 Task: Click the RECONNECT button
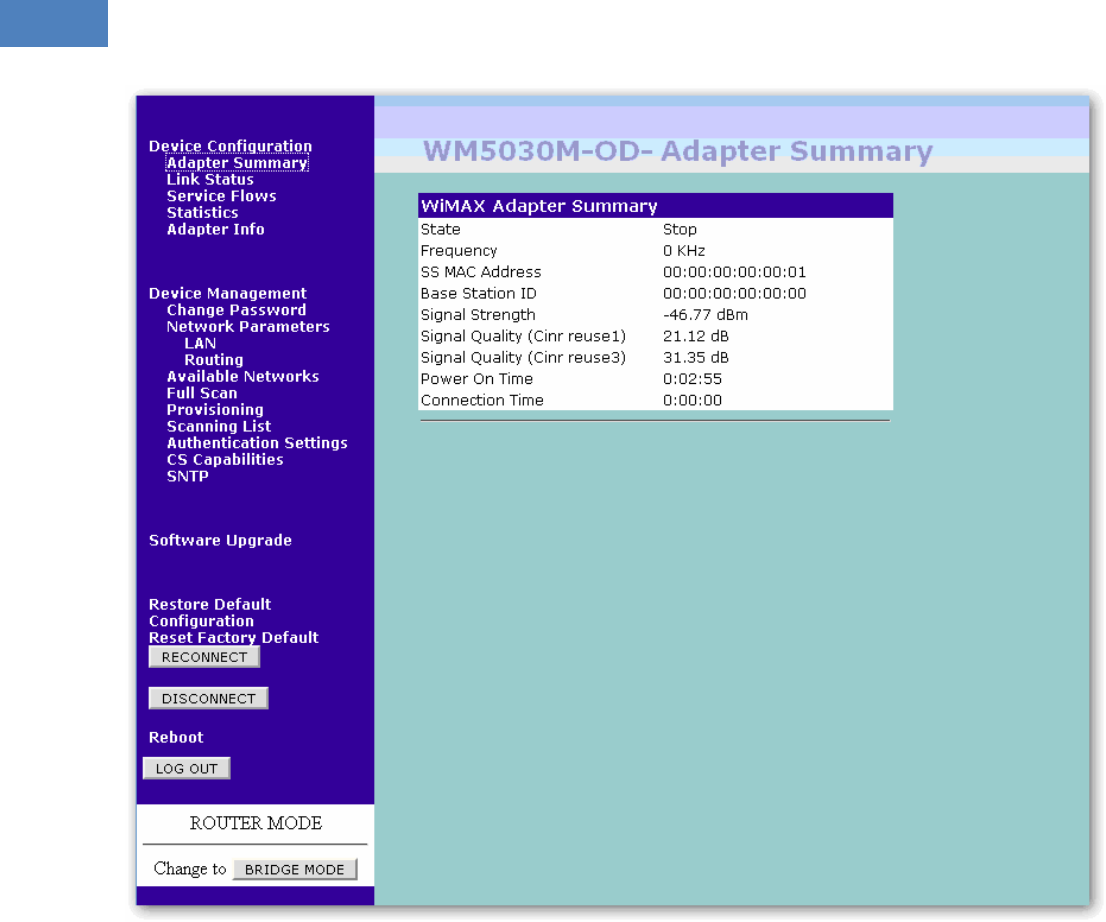click(204, 657)
